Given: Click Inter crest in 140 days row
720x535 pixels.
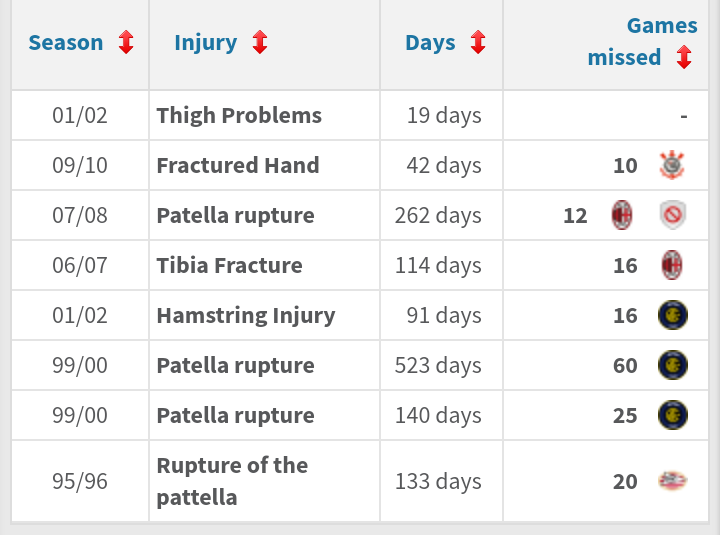Looking at the screenshot, I should [x=673, y=415].
